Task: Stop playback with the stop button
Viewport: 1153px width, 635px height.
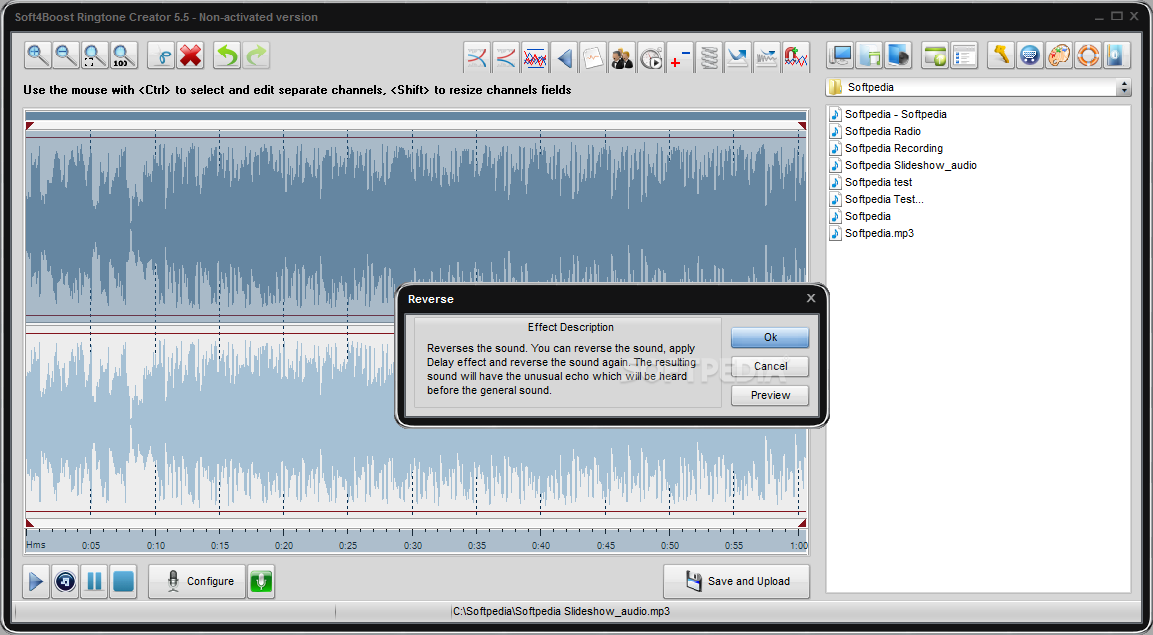Action: click(124, 582)
